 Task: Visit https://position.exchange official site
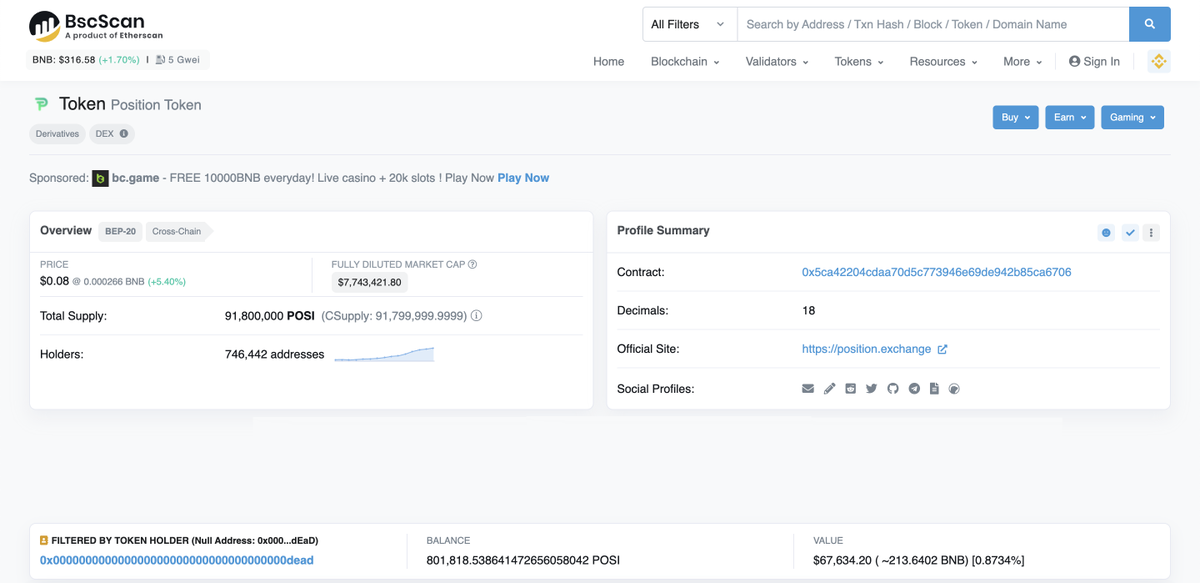[x=866, y=349]
